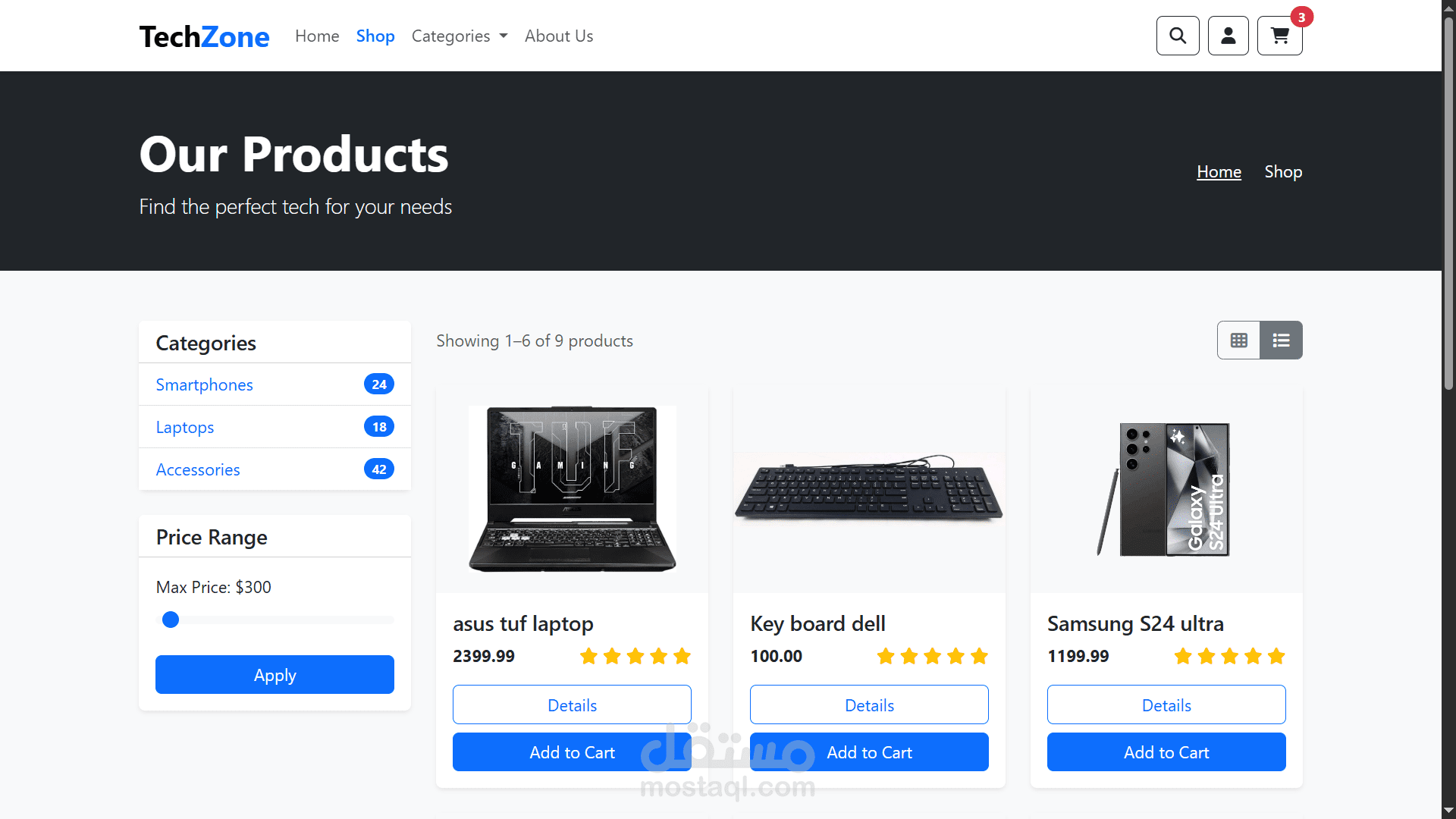Switch to grid view layout
Screen dimensions: 1456x819
[1239, 340]
